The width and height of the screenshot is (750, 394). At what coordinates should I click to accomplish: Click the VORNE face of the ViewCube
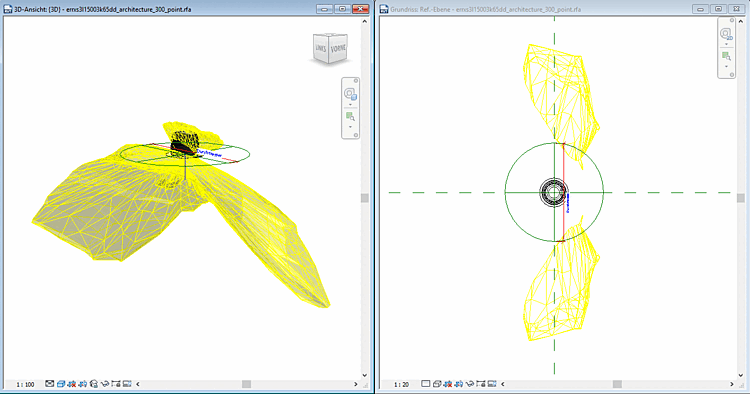coord(338,48)
